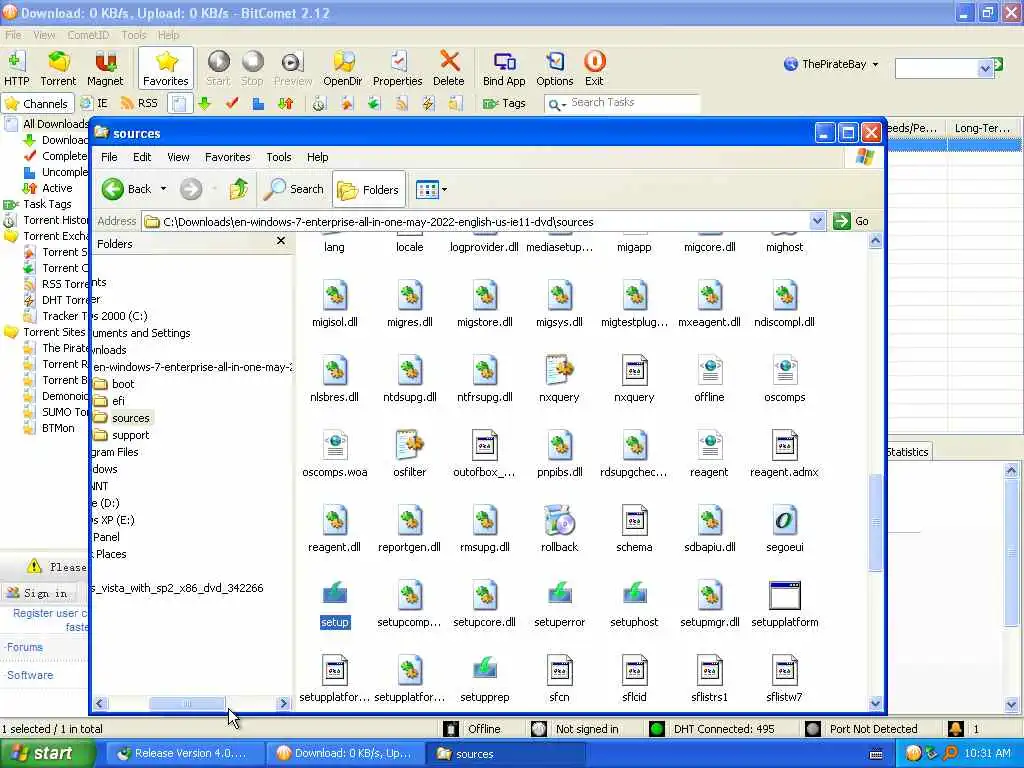This screenshot has width=1024, height=768.
Task: Open BitComet Options
Action: click(x=554, y=69)
